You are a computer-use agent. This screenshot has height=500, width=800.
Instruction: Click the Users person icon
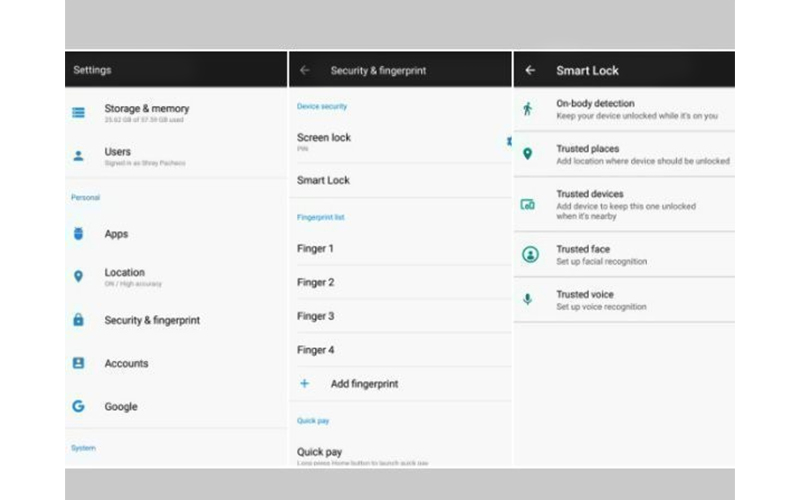pos(78,156)
